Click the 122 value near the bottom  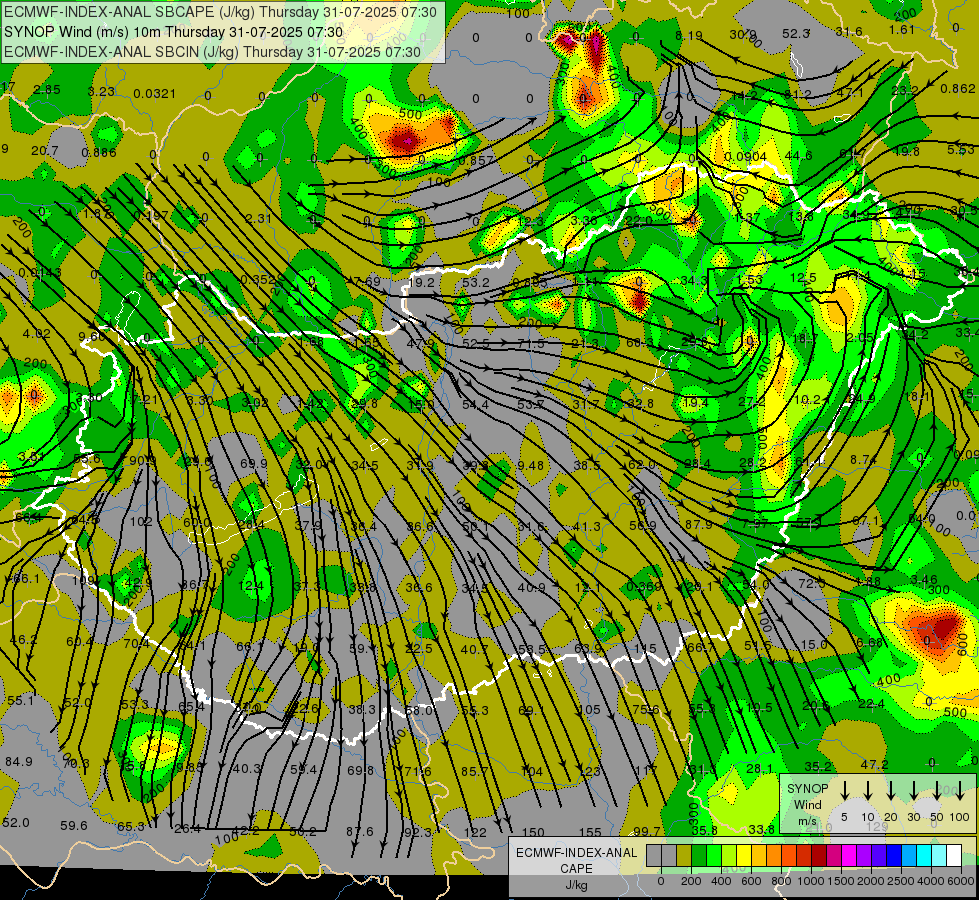click(475, 832)
